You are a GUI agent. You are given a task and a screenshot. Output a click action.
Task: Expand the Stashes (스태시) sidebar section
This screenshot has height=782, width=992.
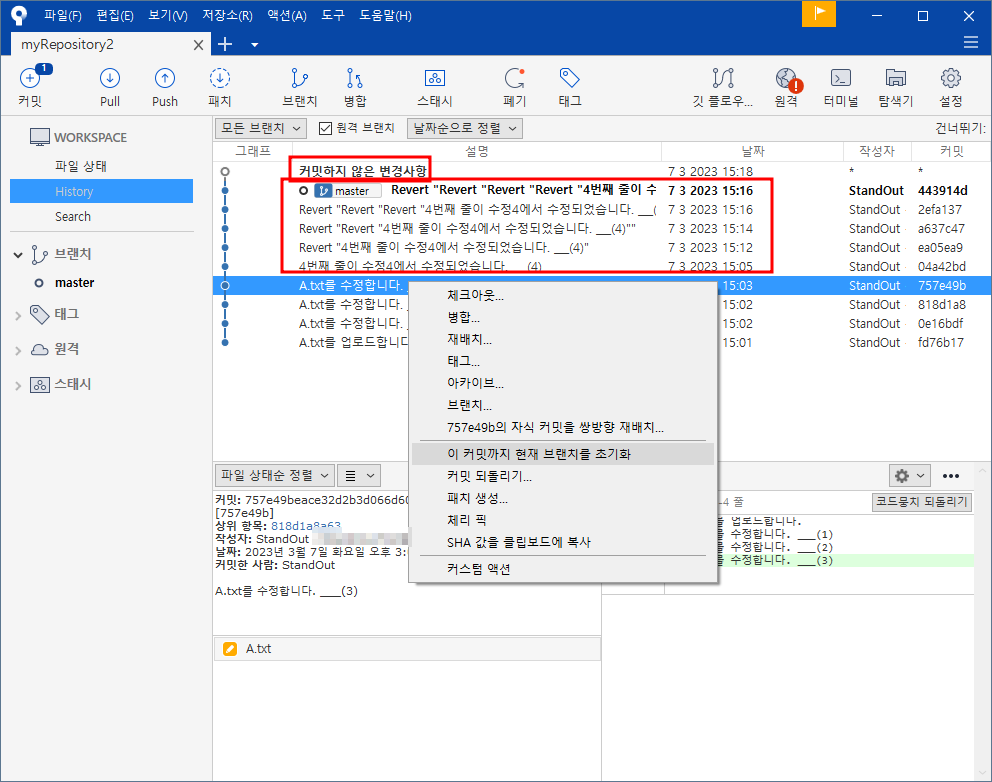[18, 385]
